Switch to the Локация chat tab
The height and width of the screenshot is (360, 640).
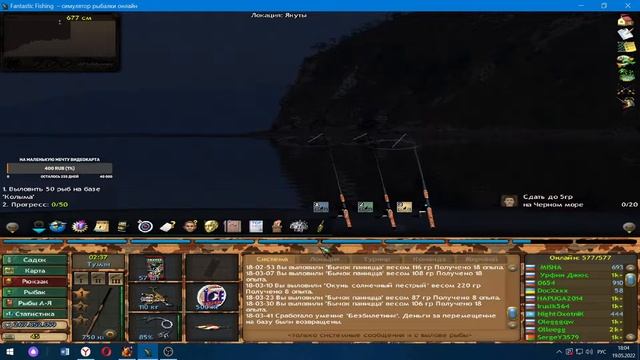pyautogui.click(x=324, y=259)
